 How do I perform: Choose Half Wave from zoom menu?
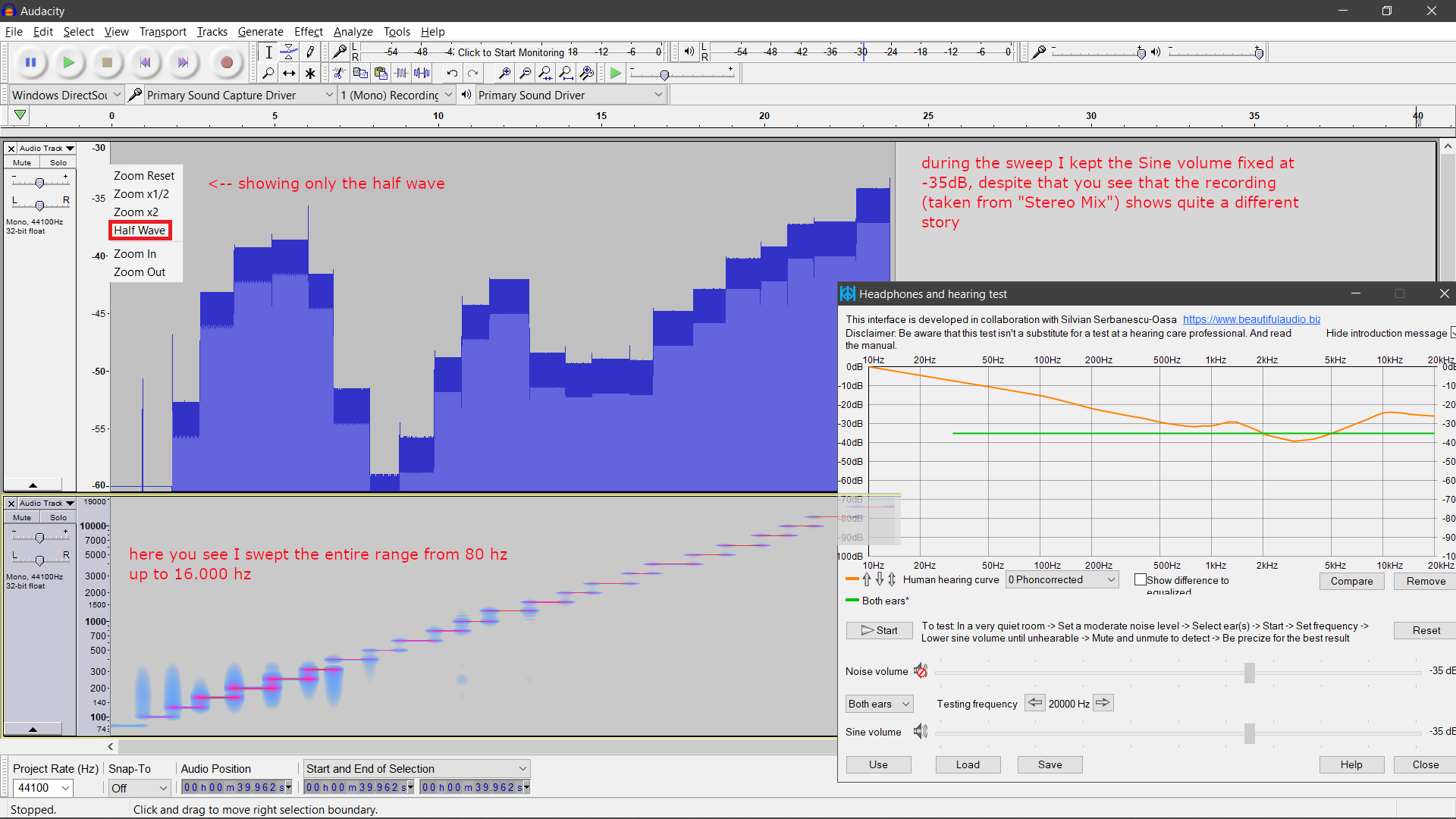coord(140,230)
